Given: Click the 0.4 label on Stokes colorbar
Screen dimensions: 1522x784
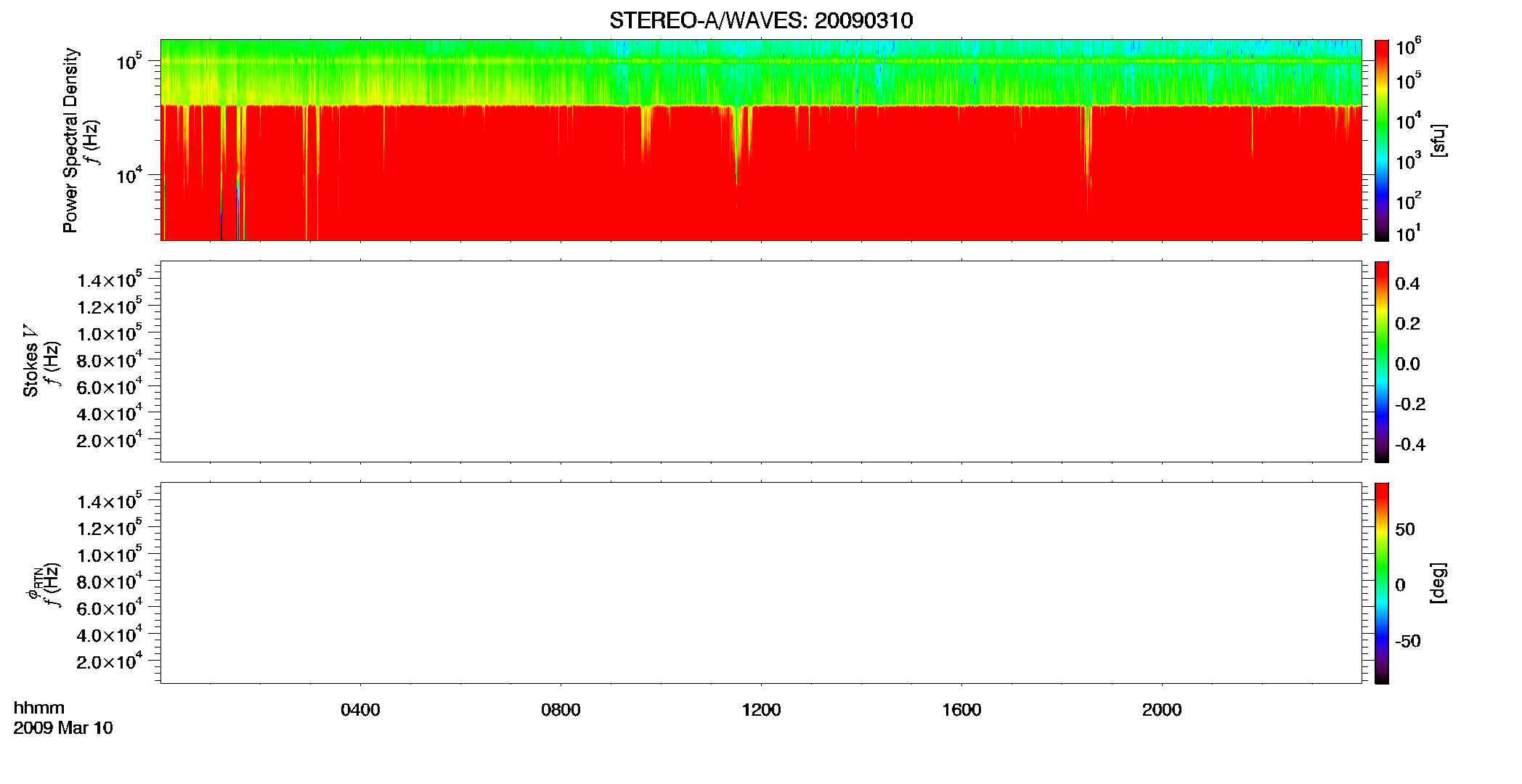Looking at the screenshot, I should 1407,284.
